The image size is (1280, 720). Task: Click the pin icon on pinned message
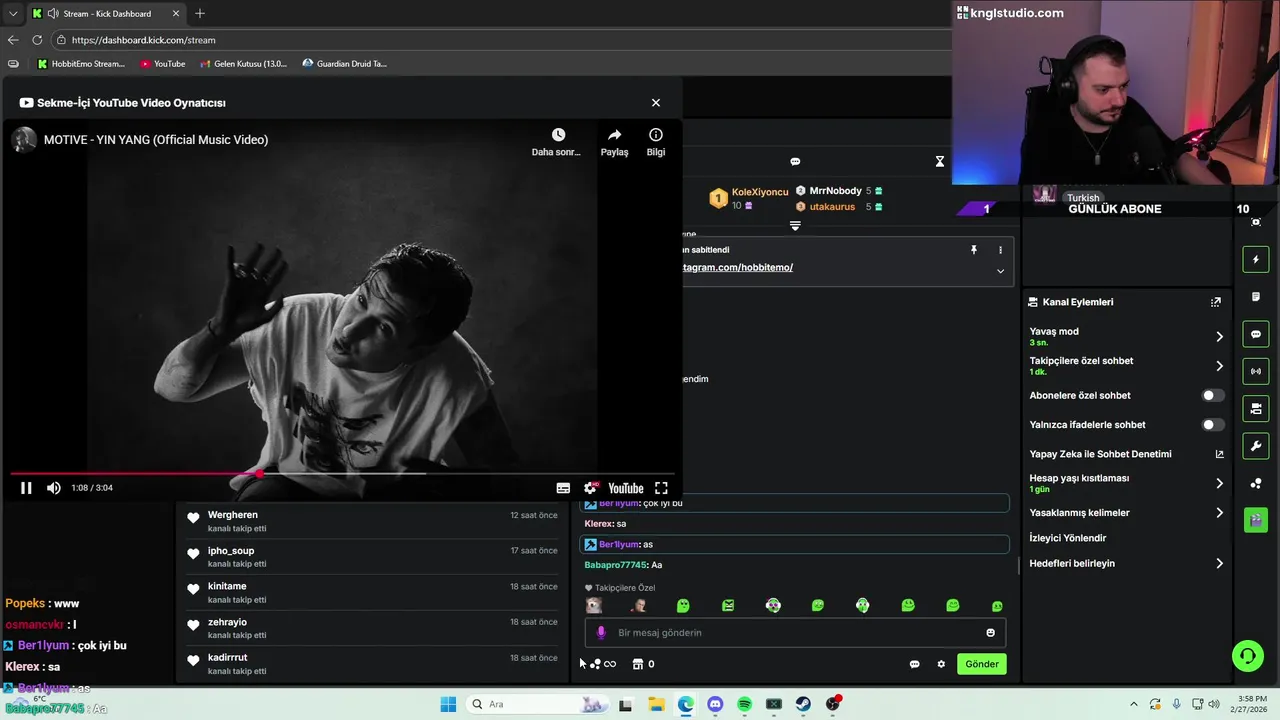[973, 250]
